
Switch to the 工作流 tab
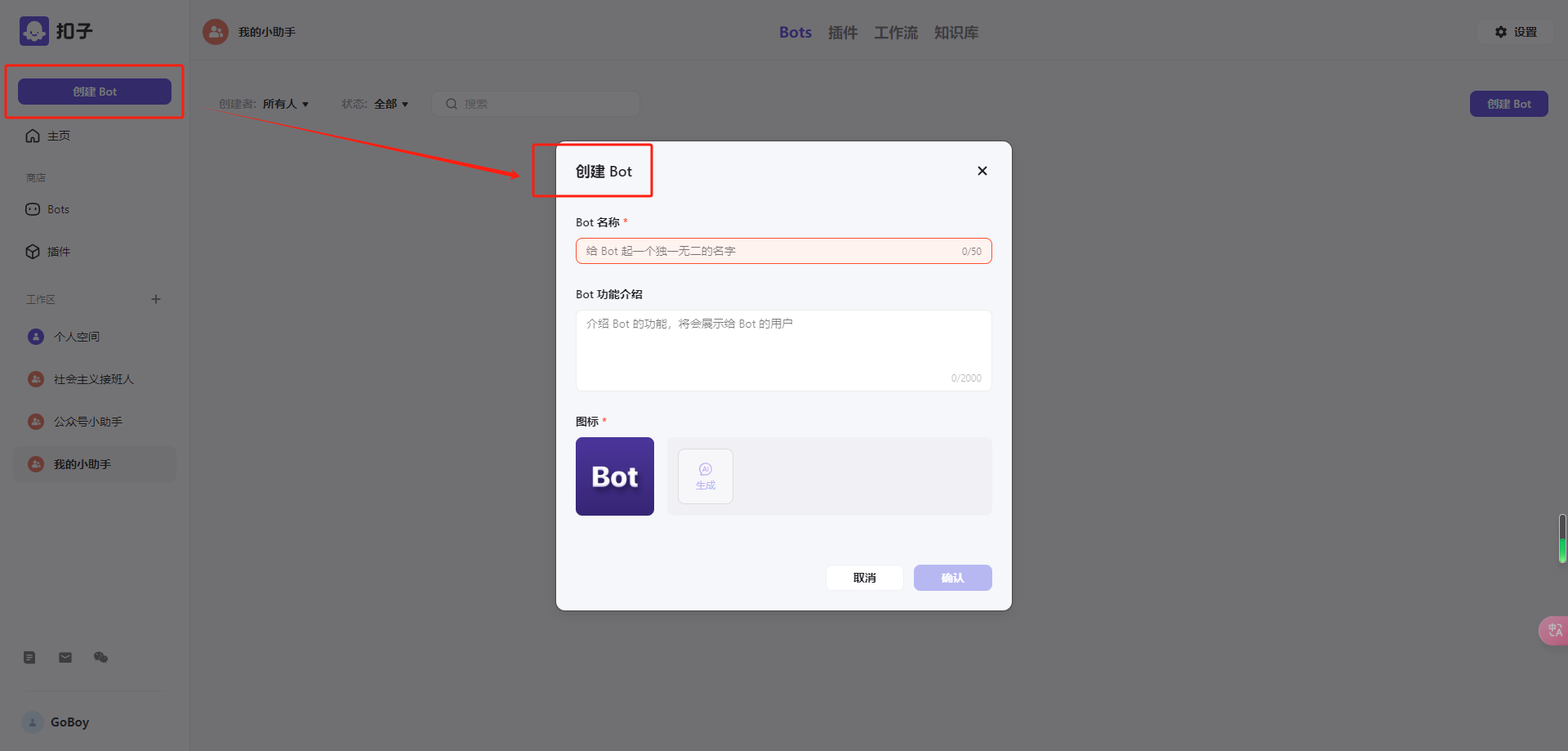coord(896,33)
